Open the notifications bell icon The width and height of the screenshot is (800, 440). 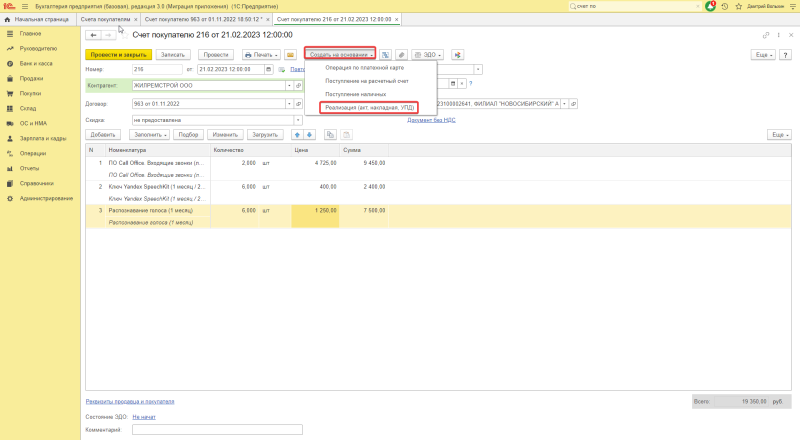[x=710, y=6]
